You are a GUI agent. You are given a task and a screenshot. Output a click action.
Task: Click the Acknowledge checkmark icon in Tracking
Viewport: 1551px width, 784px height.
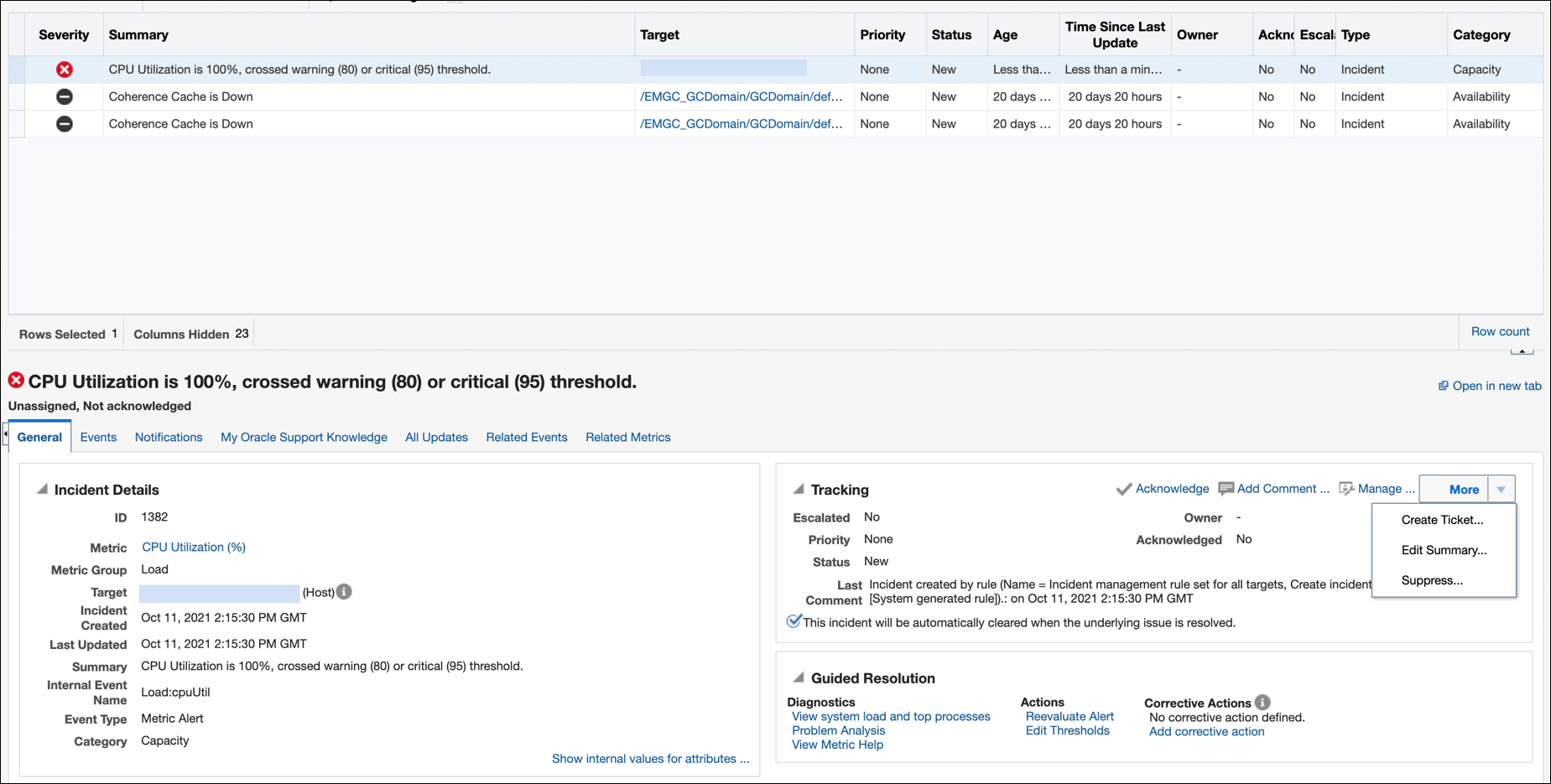click(x=1124, y=489)
